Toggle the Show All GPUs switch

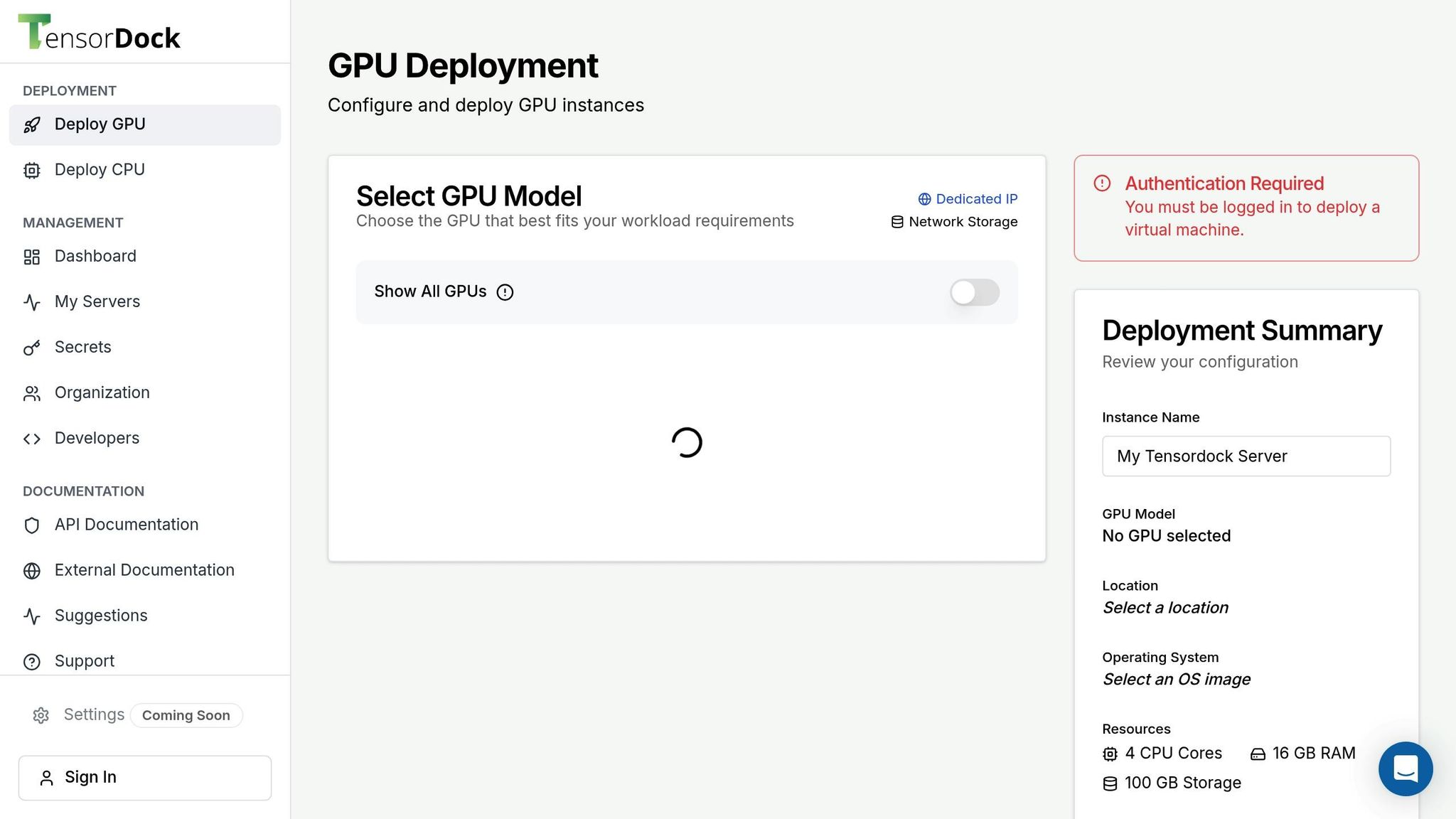(x=975, y=292)
